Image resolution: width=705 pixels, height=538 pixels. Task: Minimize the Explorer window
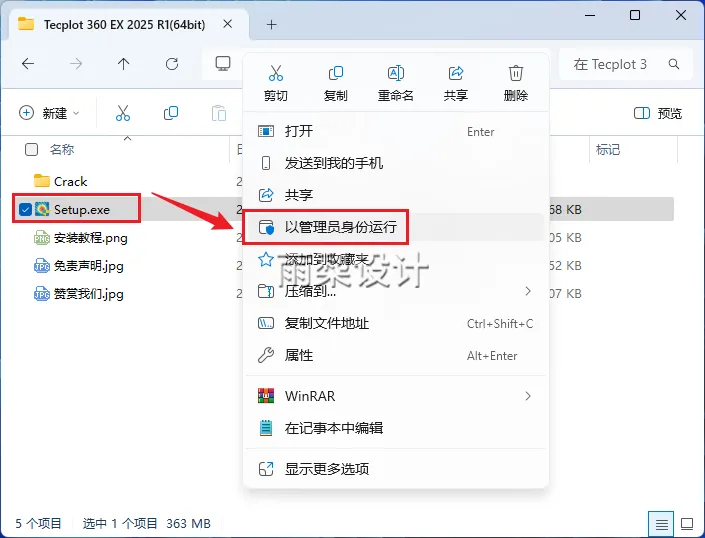tap(590, 15)
